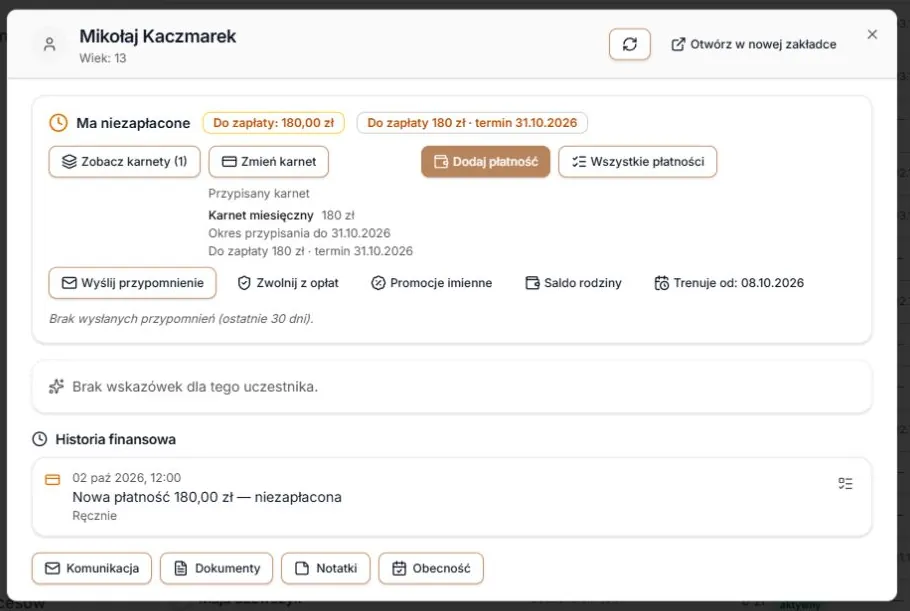Click the 'Ma niezapłacone' status label
This screenshot has width=910, height=611.
click(133, 123)
